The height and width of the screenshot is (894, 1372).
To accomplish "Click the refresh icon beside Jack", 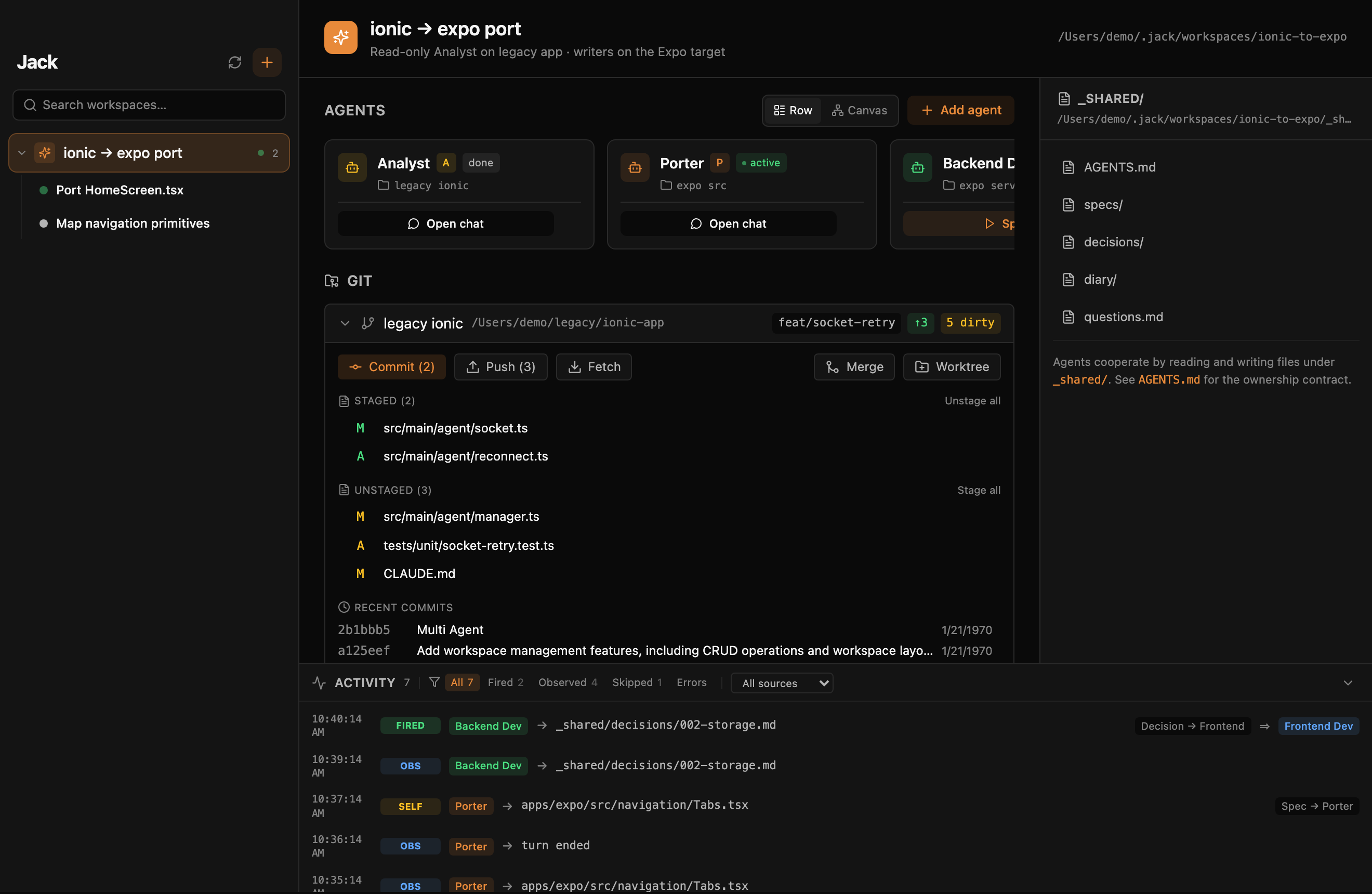I will (234, 62).
